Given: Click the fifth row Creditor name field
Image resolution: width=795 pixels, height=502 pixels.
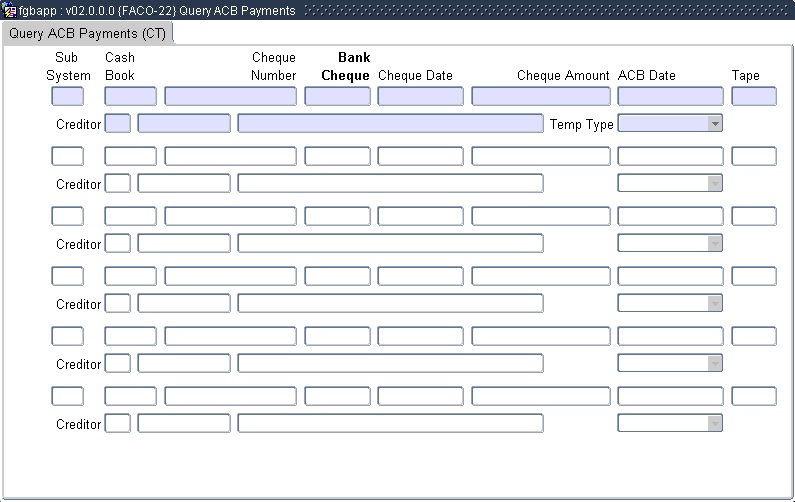Looking at the screenshot, I should point(390,364).
